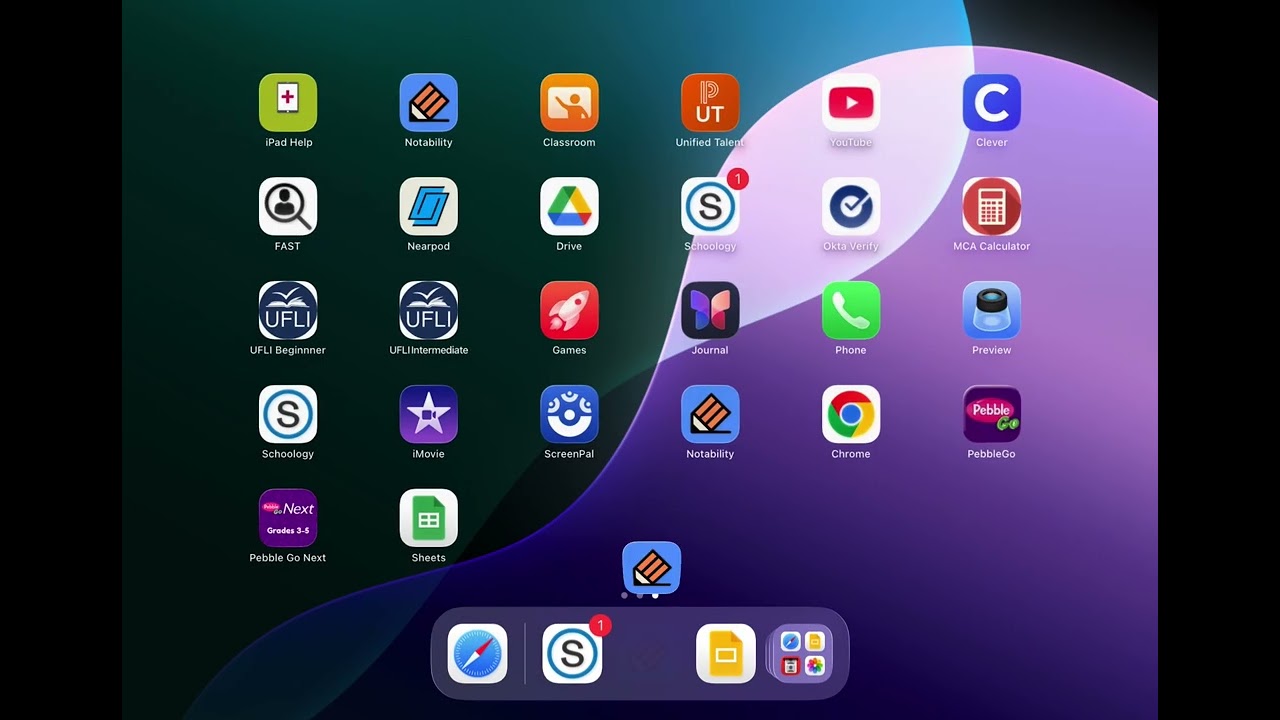Open the UFLI Beginnner app
1280x720 pixels.
click(288, 311)
